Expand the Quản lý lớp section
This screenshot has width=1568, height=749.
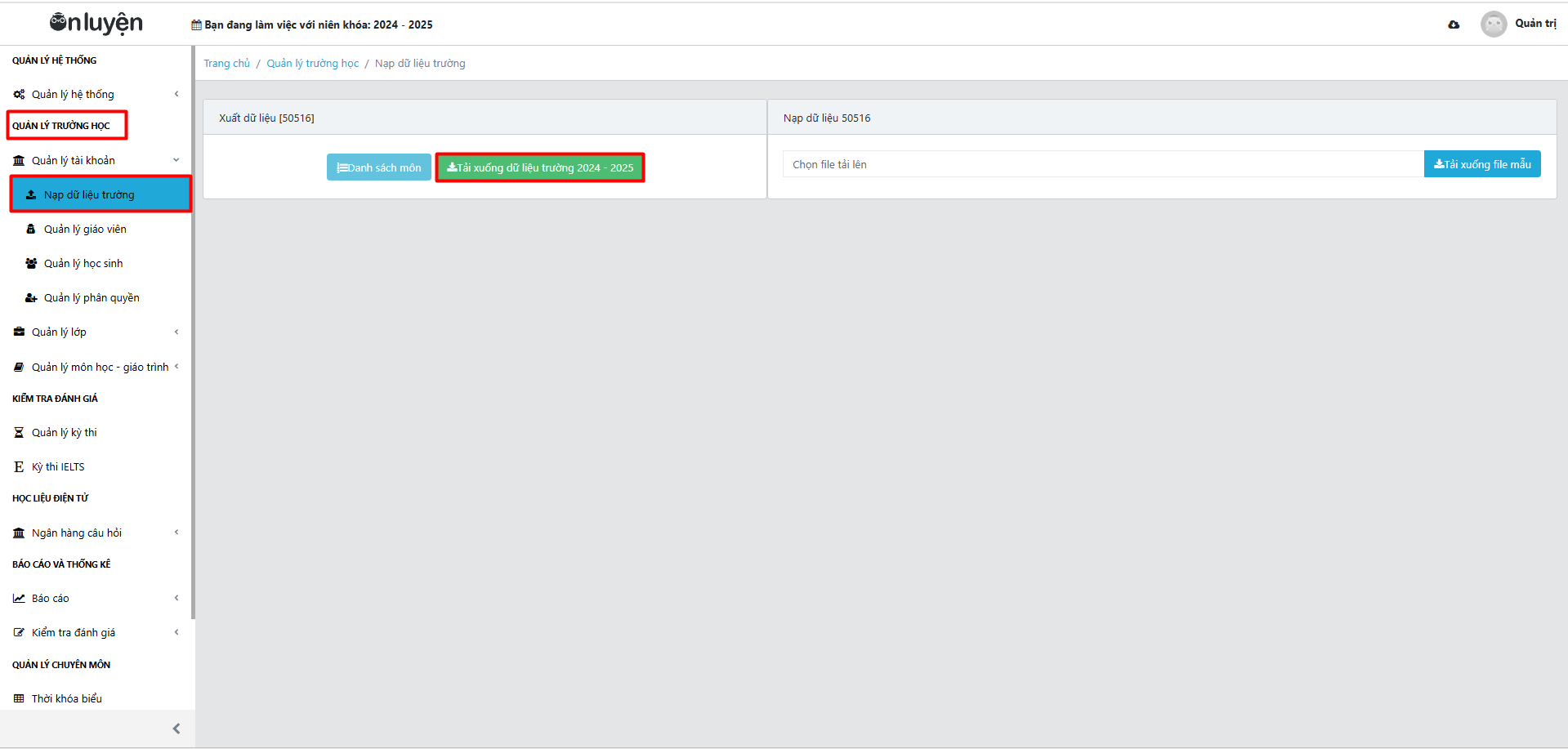point(176,332)
